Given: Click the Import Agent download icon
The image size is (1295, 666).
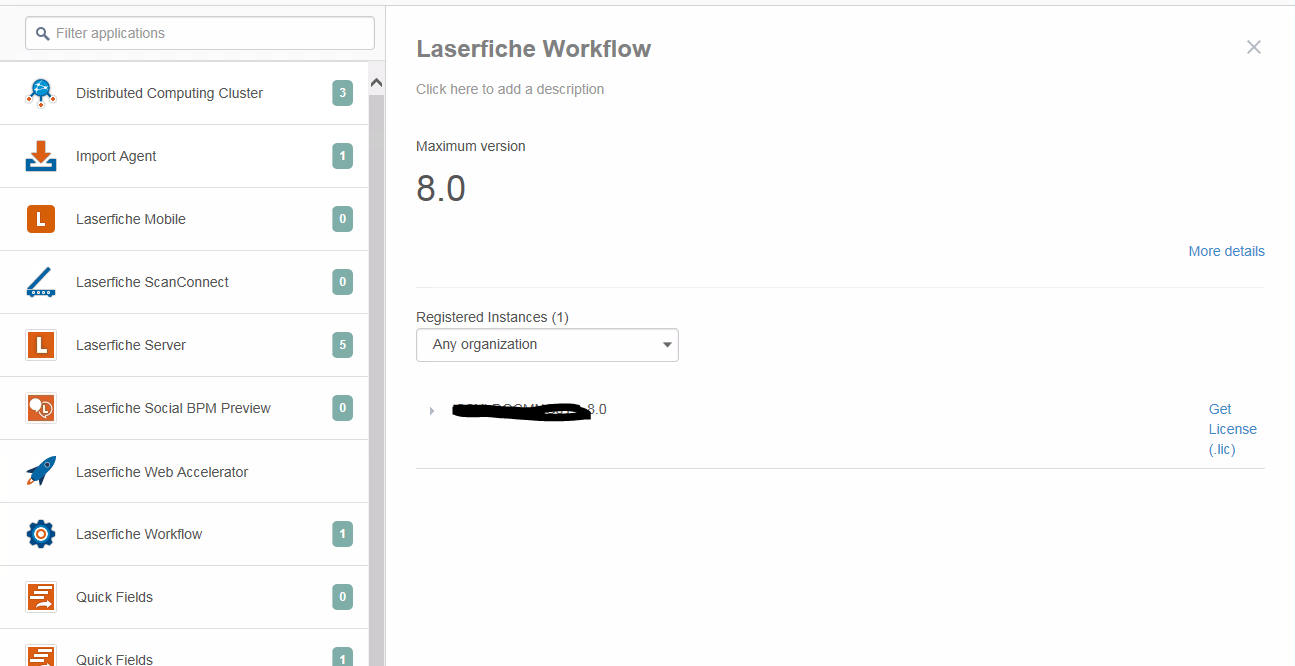Looking at the screenshot, I should [41, 156].
